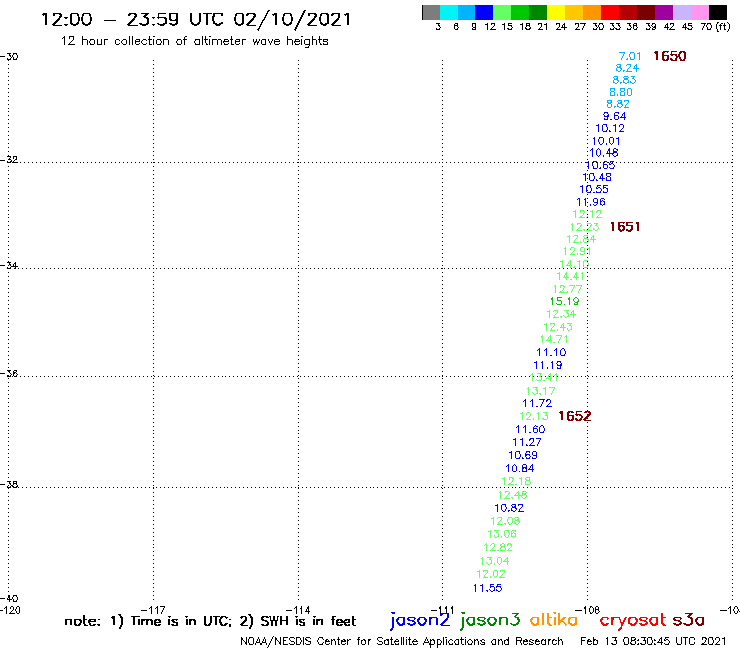The width and height of the screenshot is (740, 650).
Task: Click the wave height value '12.91'
Action: pos(578,251)
